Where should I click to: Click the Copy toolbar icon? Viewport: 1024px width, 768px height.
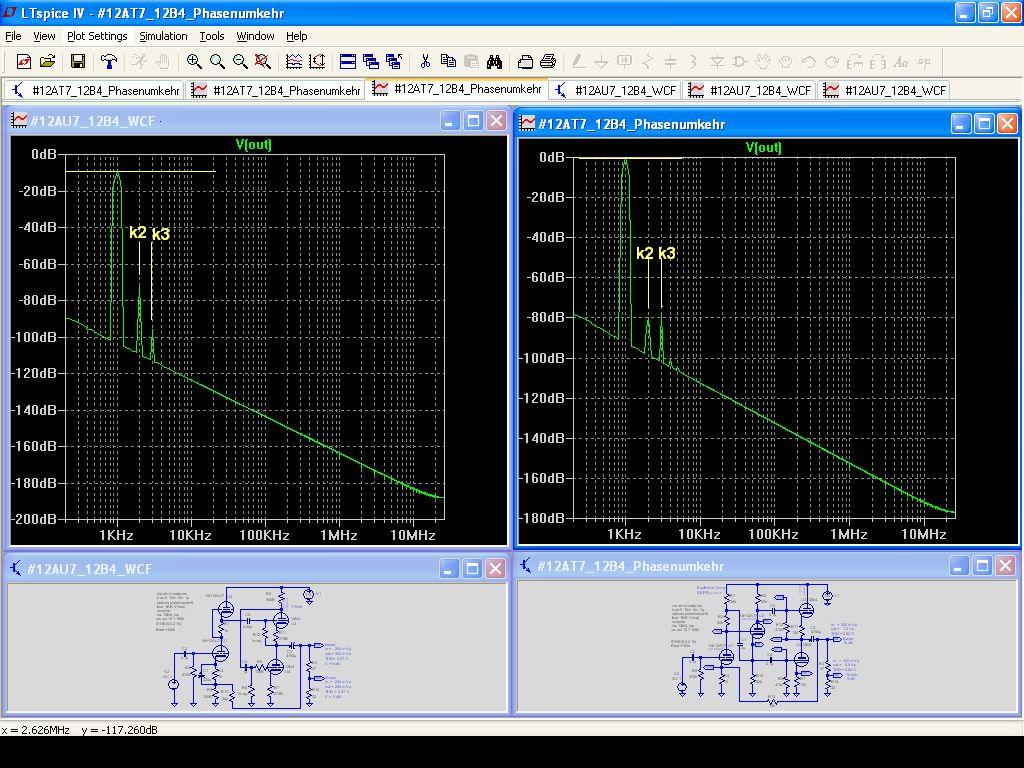[x=448, y=62]
